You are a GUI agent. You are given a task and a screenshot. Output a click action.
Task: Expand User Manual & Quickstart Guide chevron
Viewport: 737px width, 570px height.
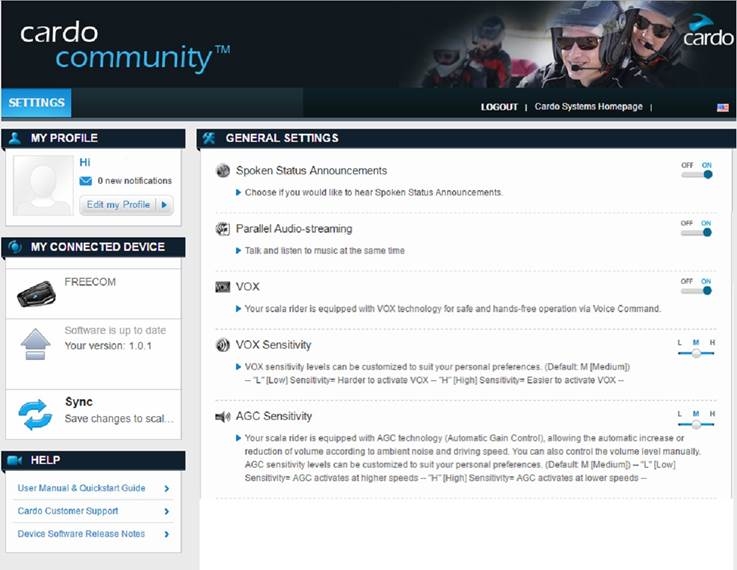(x=166, y=488)
